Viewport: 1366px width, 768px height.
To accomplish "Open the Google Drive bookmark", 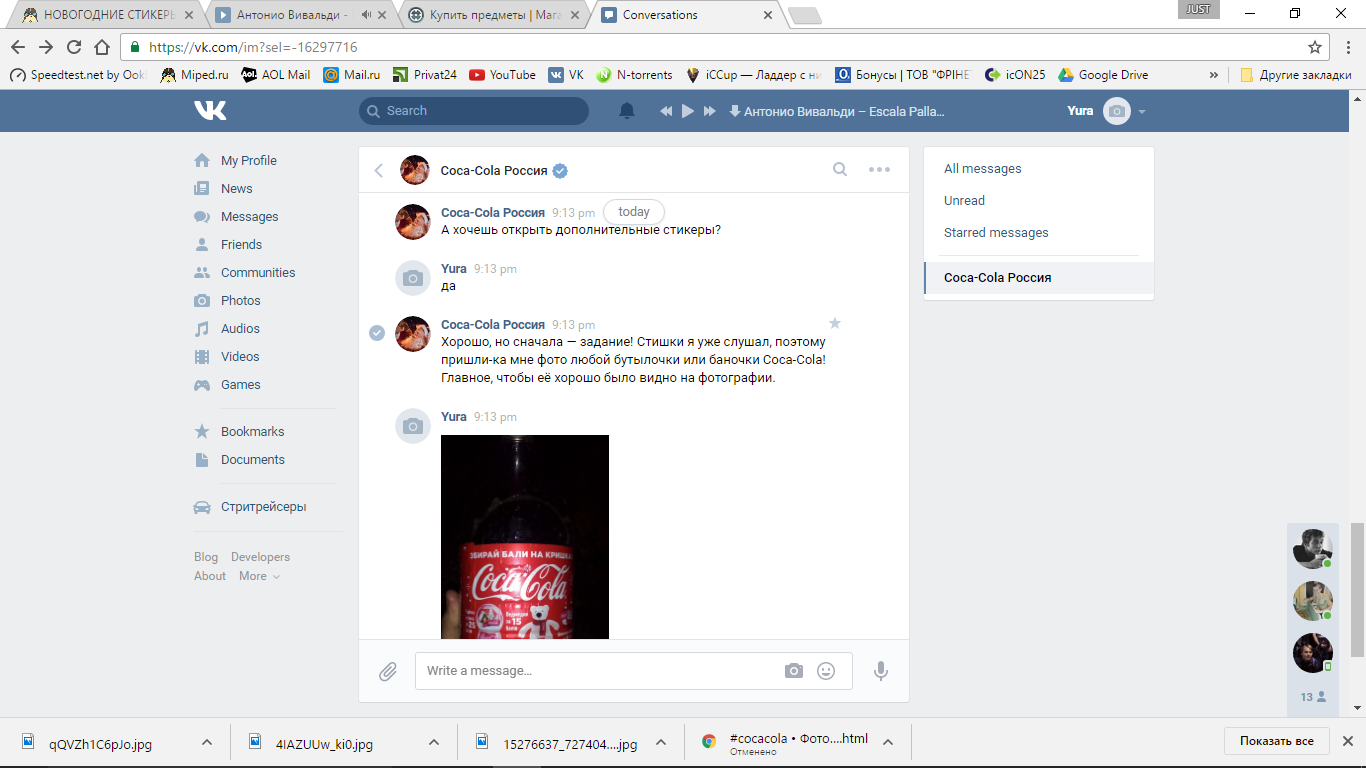I will point(1103,75).
